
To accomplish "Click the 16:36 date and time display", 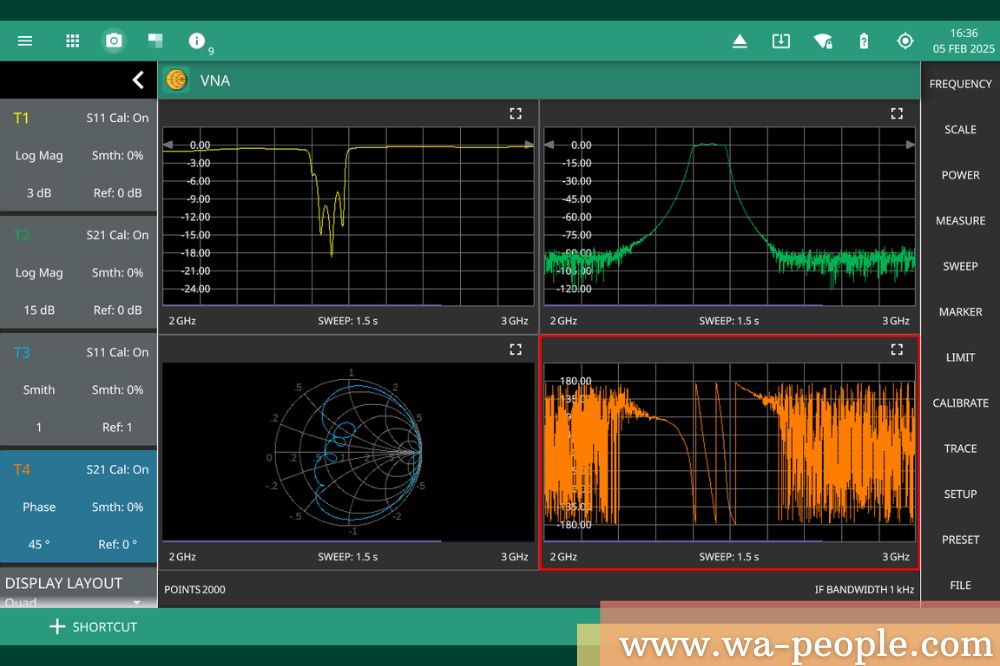I will pos(964,41).
